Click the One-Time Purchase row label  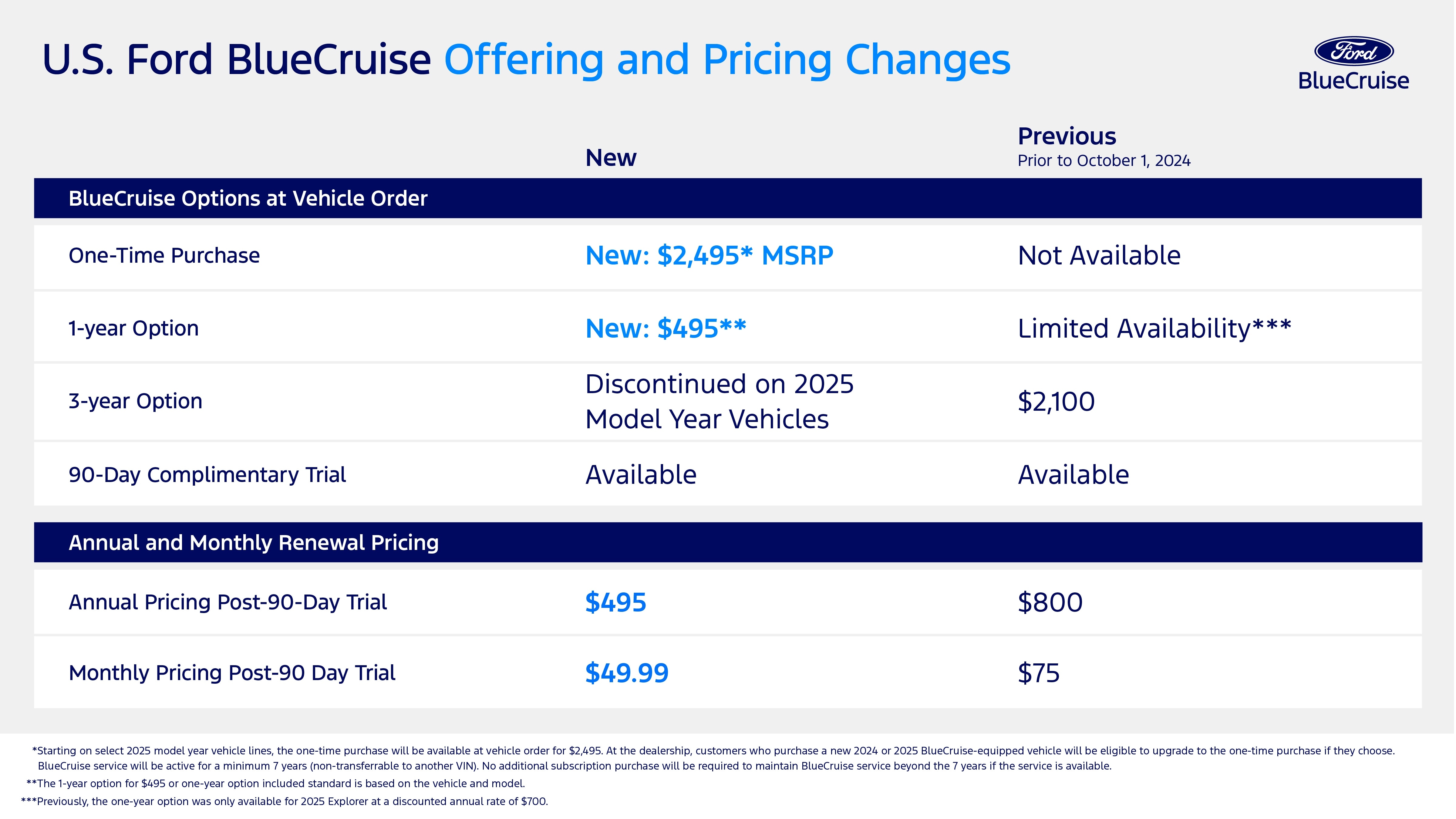coord(164,255)
